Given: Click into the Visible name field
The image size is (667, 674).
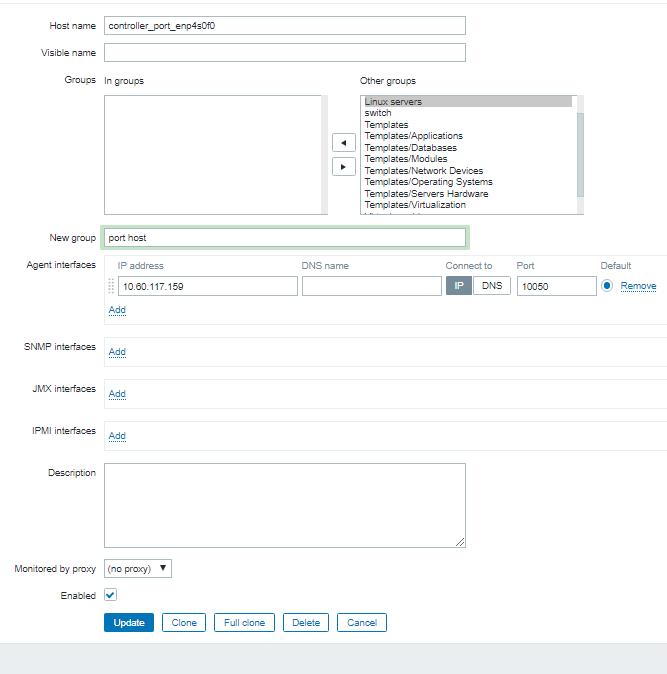Looking at the screenshot, I should point(284,52).
